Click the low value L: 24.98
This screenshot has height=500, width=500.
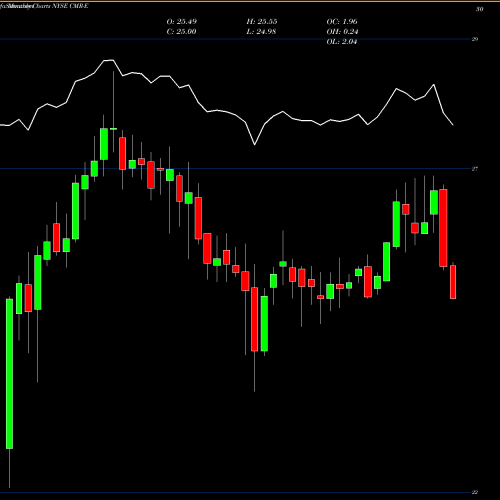click(261, 32)
